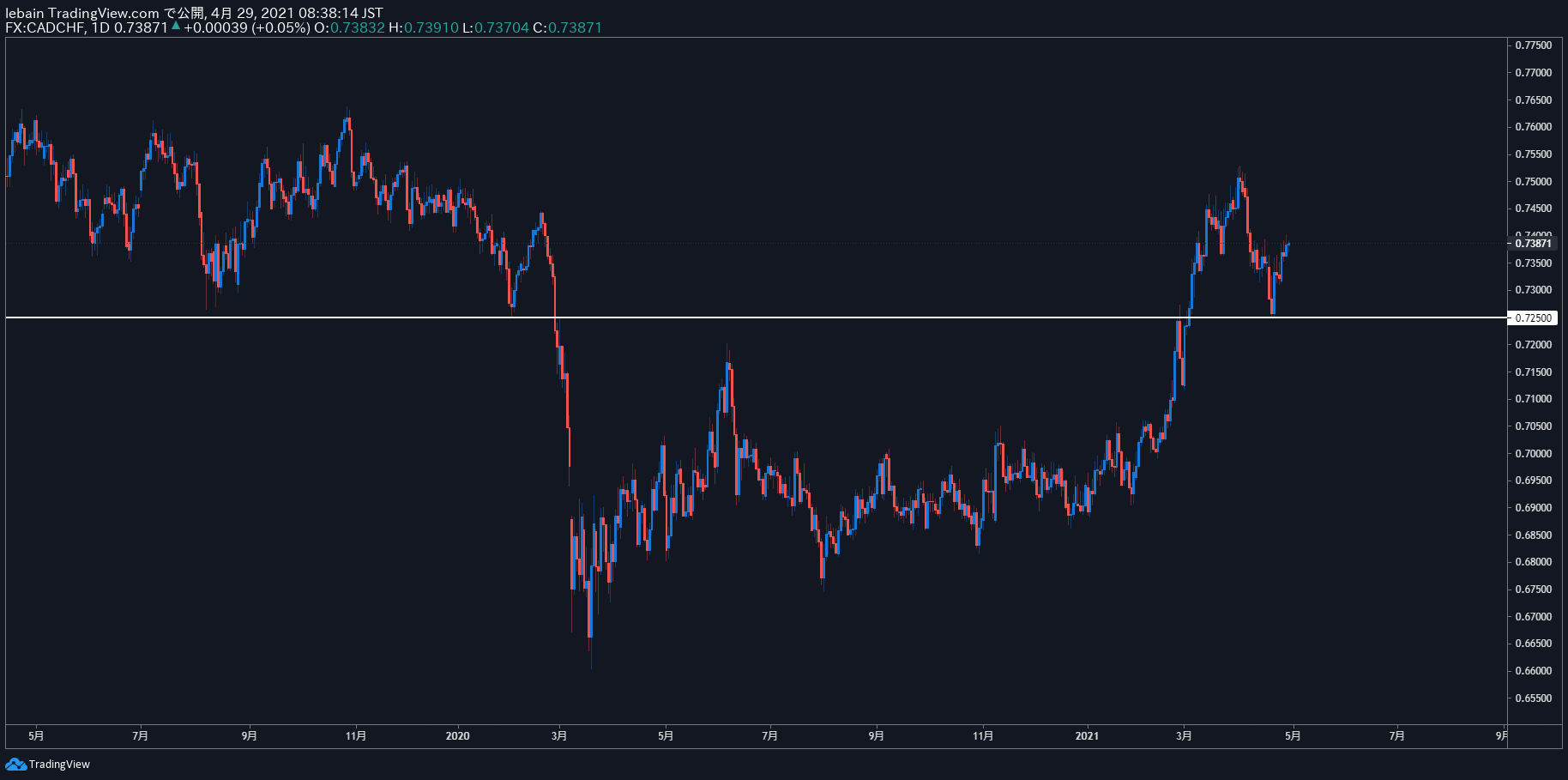Click the 3月 label after 2020
The width and height of the screenshot is (1568, 780).
[559, 735]
